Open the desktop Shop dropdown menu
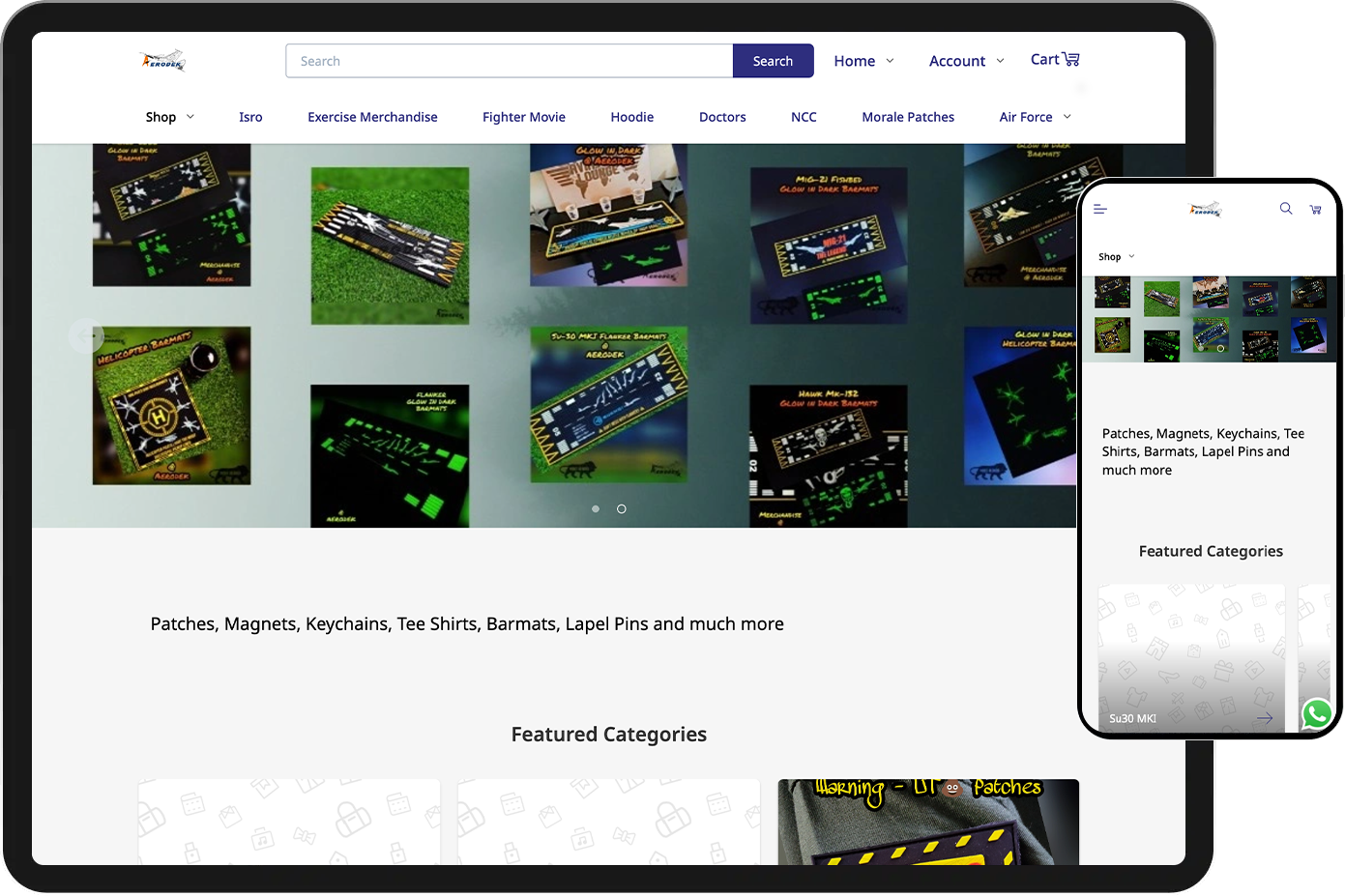 [169, 117]
